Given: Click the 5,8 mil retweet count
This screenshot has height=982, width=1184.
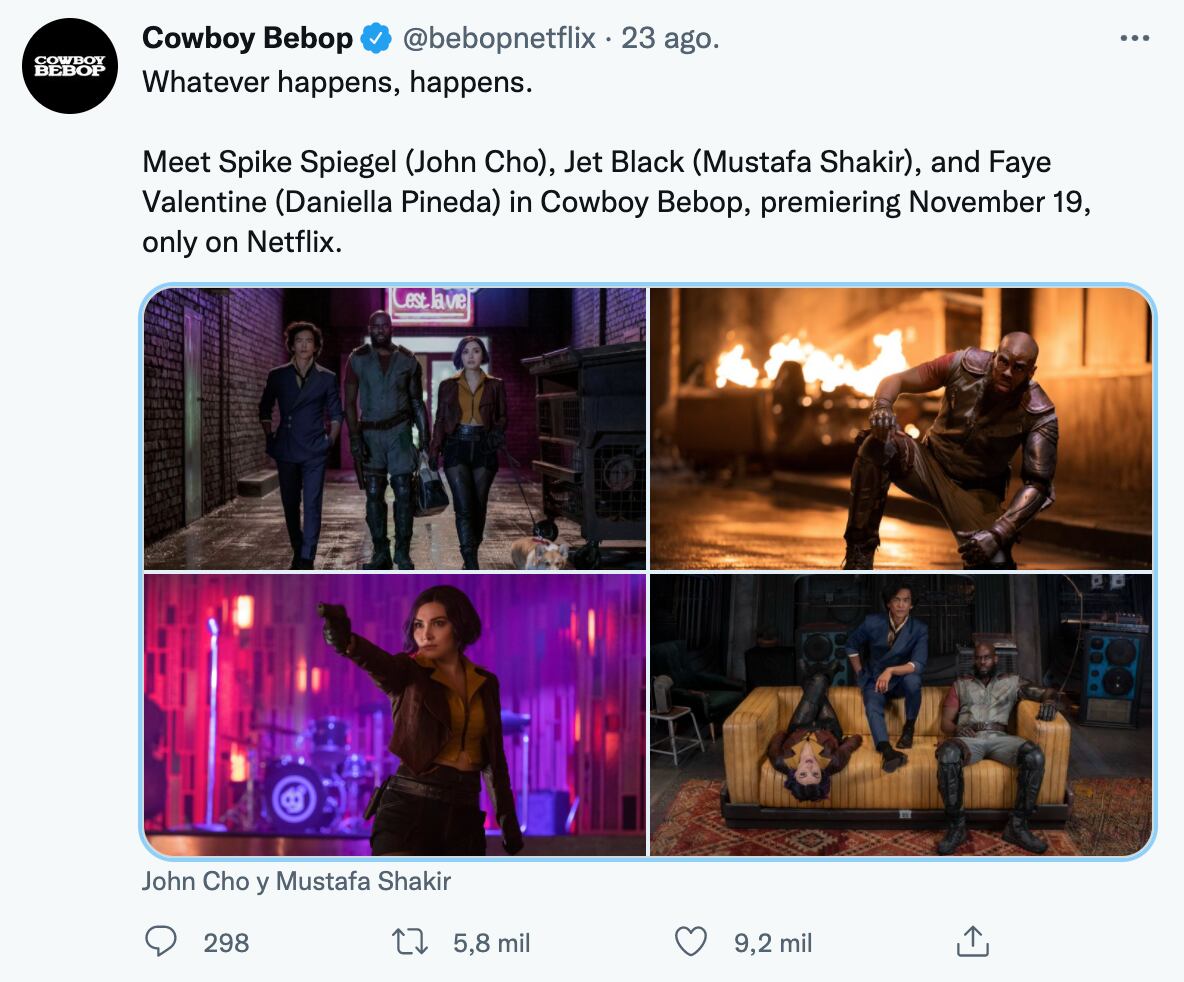Looking at the screenshot, I should pos(492,942).
